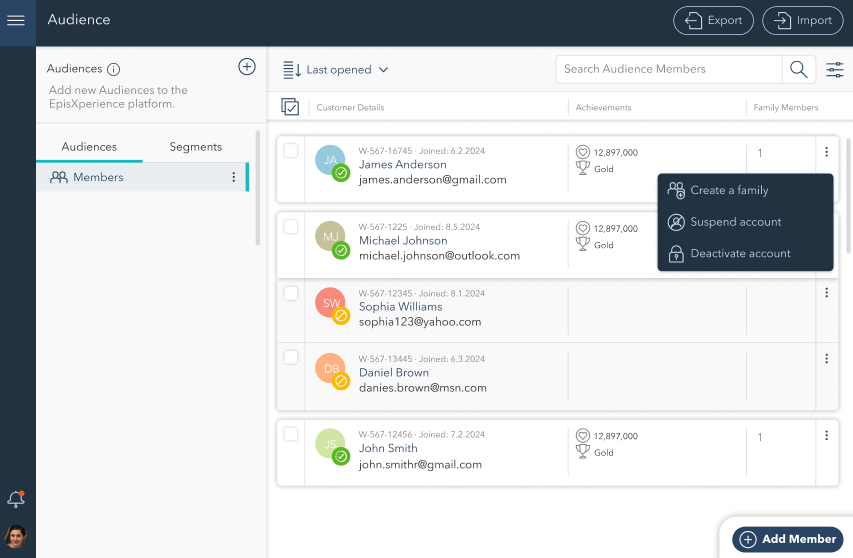Open the filter sliders icon
Screen dimensions: 853x558
tap(835, 70)
